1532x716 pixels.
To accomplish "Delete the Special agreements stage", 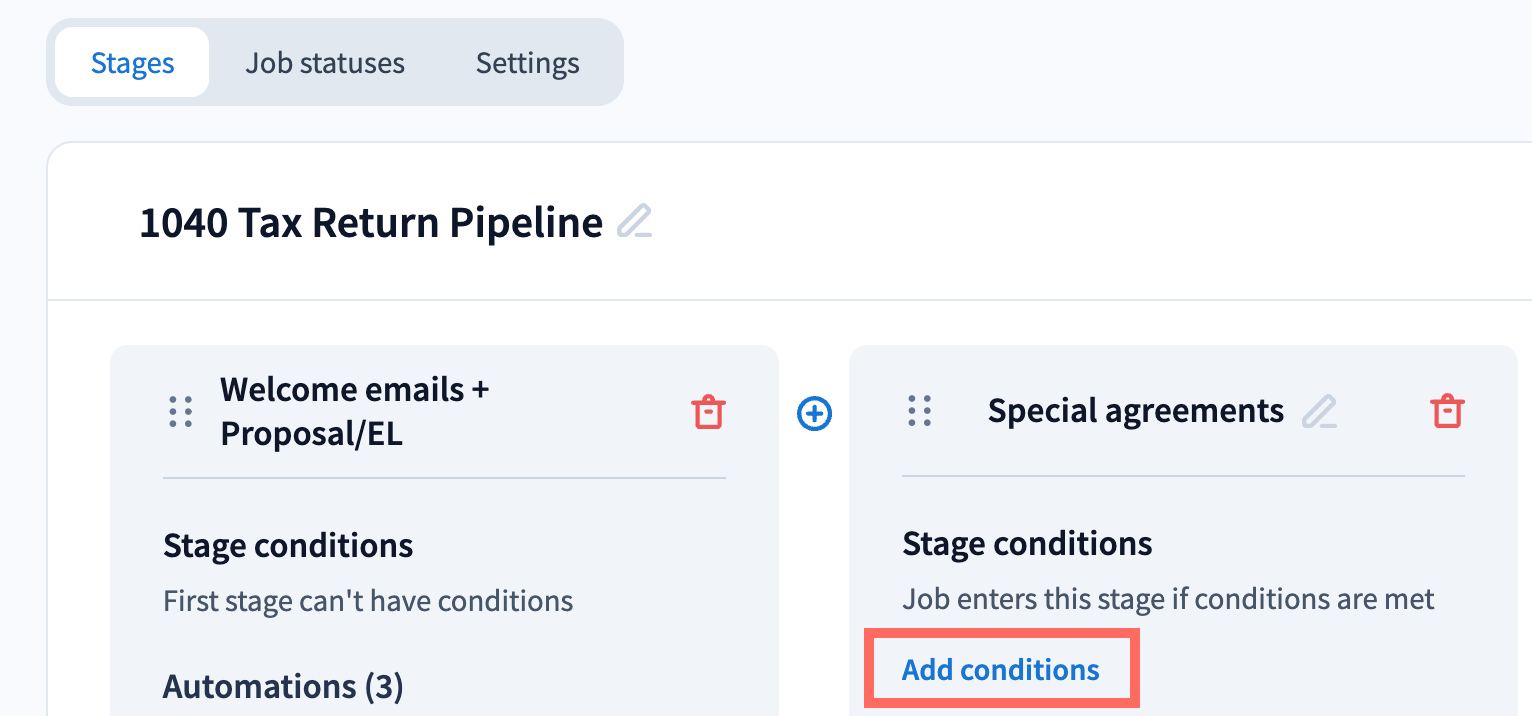I will [x=1447, y=411].
